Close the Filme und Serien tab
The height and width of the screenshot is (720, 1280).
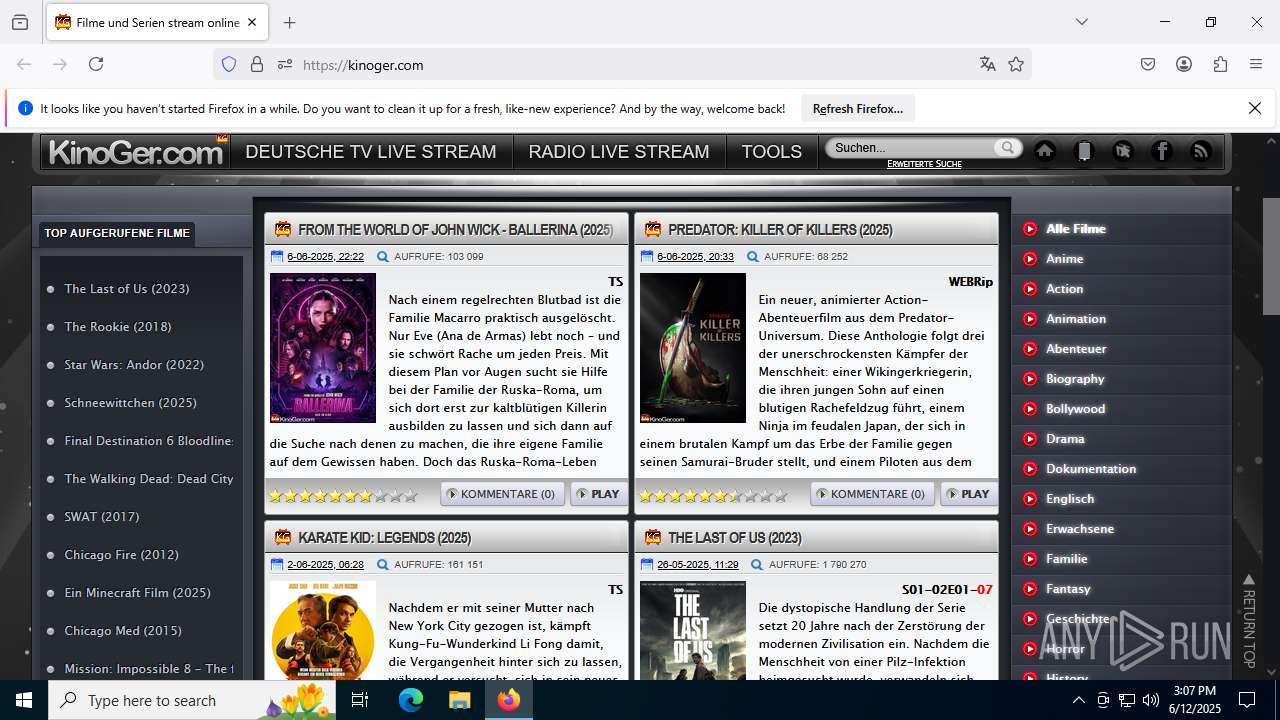(252, 22)
